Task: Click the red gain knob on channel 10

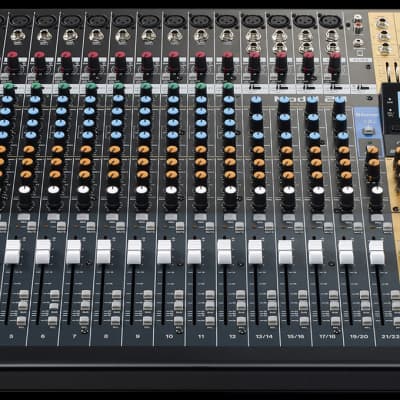Action: click(174, 63)
